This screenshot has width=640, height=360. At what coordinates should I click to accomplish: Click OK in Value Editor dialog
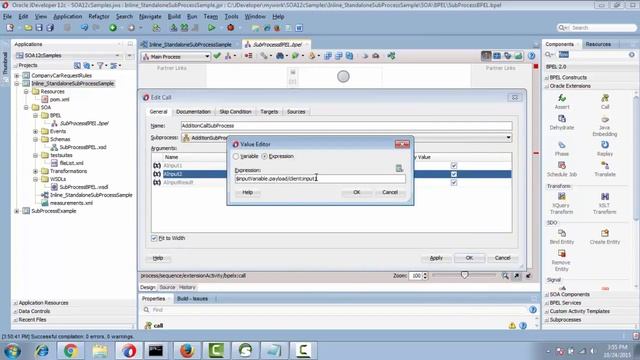[x=356, y=192]
